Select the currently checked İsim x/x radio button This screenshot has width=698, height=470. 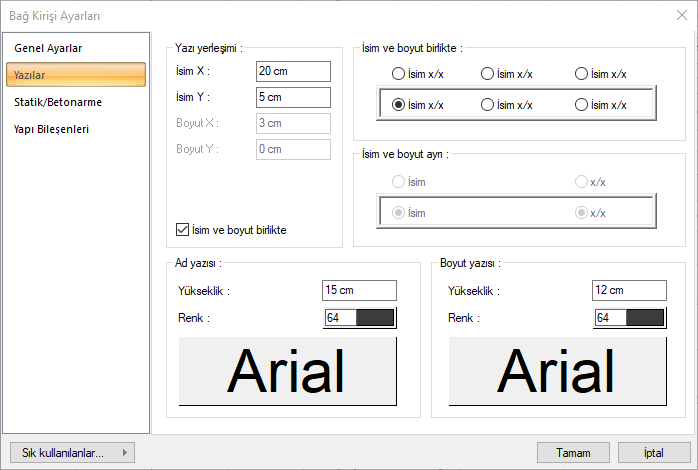(x=399, y=104)
